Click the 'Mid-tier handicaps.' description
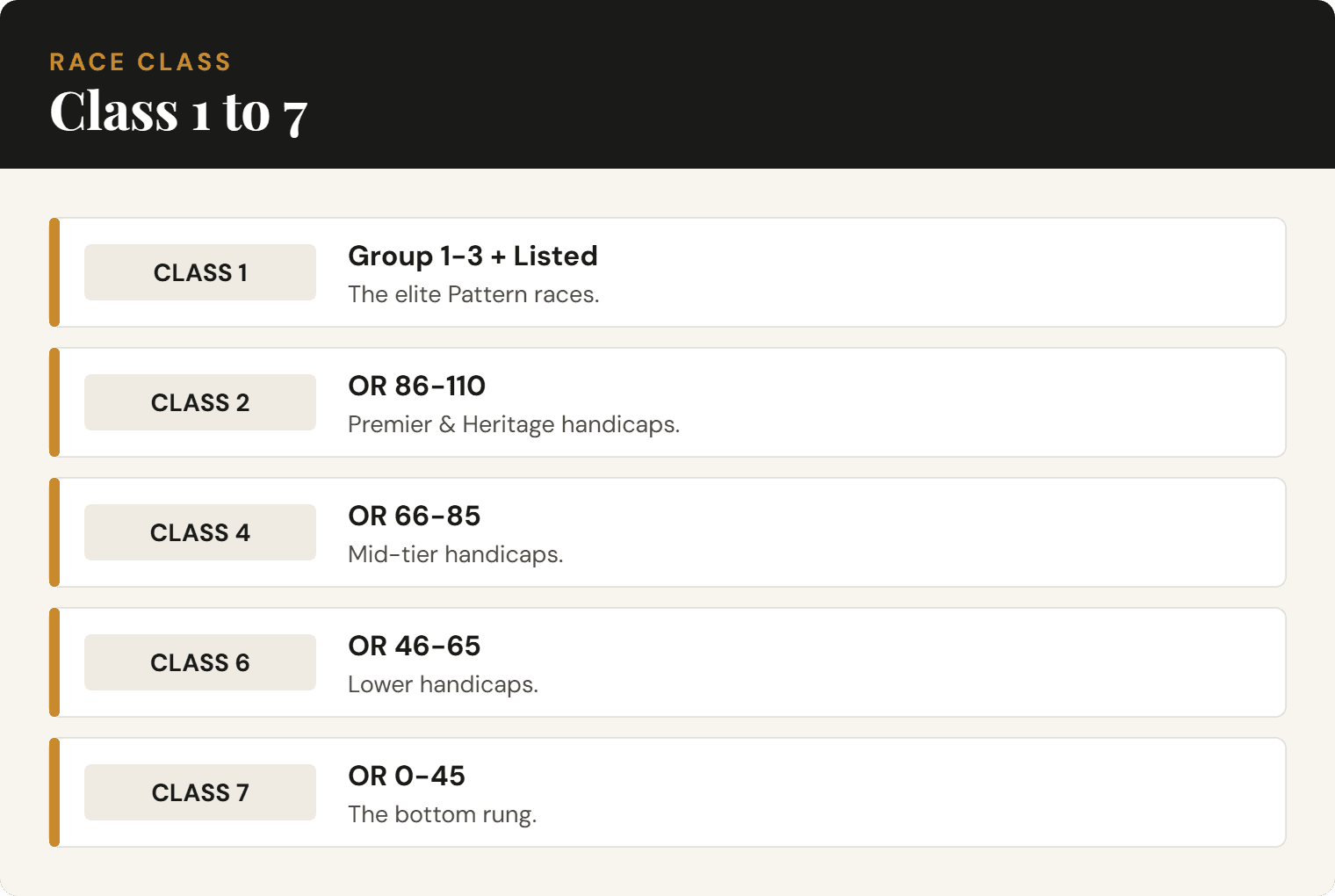Image resolution: width=1335 pixels, height=896 pixels. point(455,554)
